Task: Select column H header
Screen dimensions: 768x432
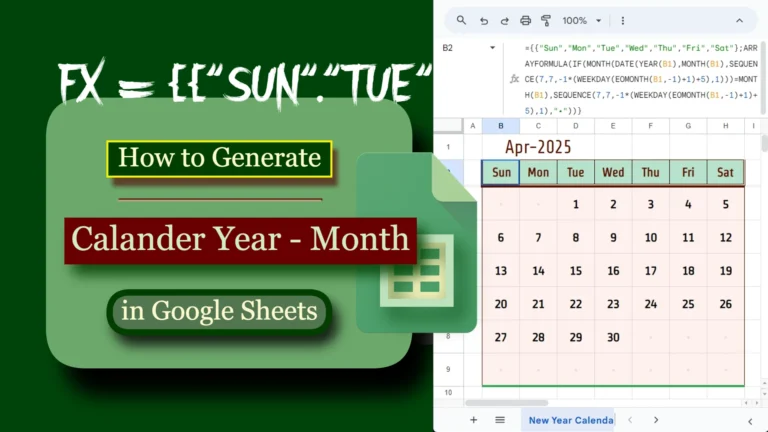Action: [725, 126]
